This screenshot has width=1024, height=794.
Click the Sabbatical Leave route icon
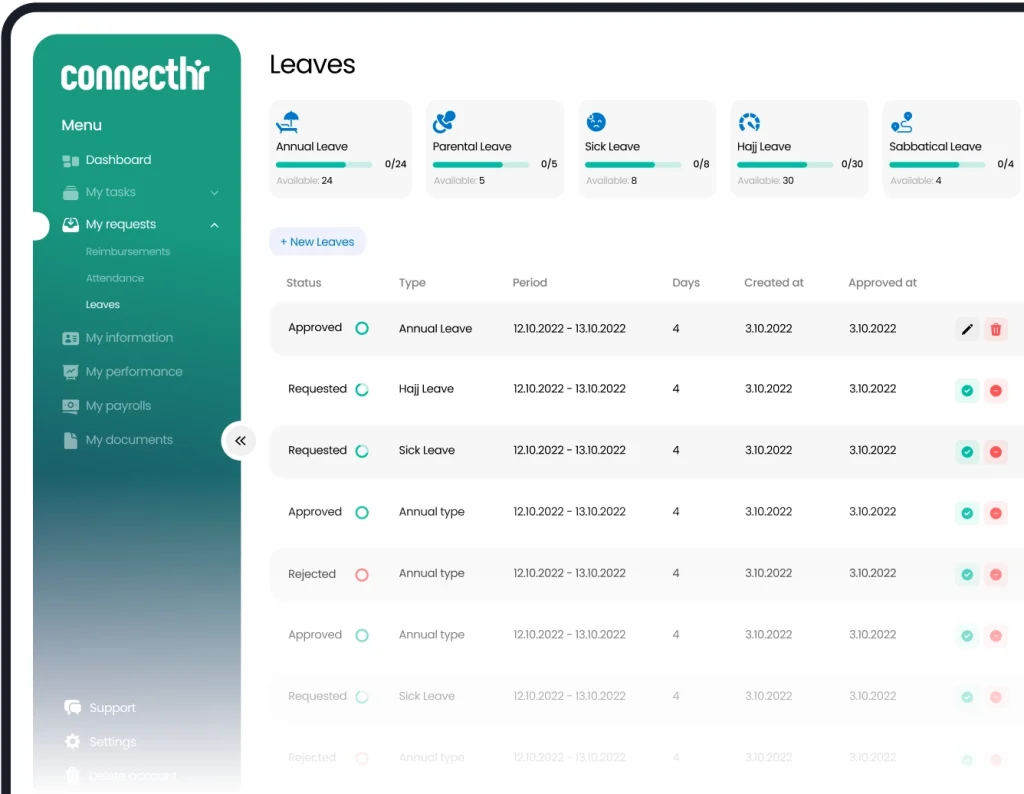point(902,121)
